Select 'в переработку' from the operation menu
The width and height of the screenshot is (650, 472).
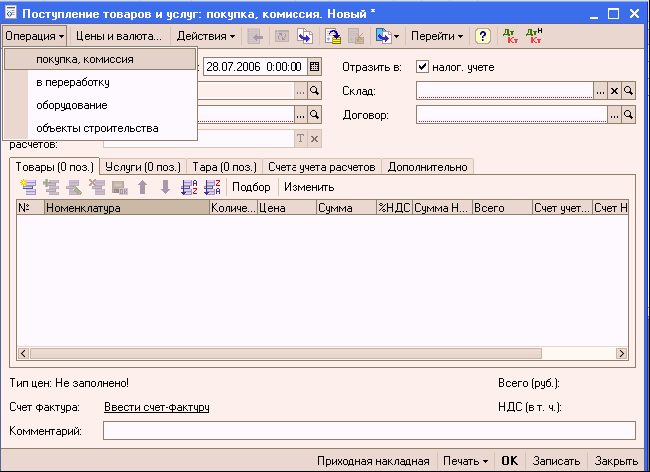[72, 82]
